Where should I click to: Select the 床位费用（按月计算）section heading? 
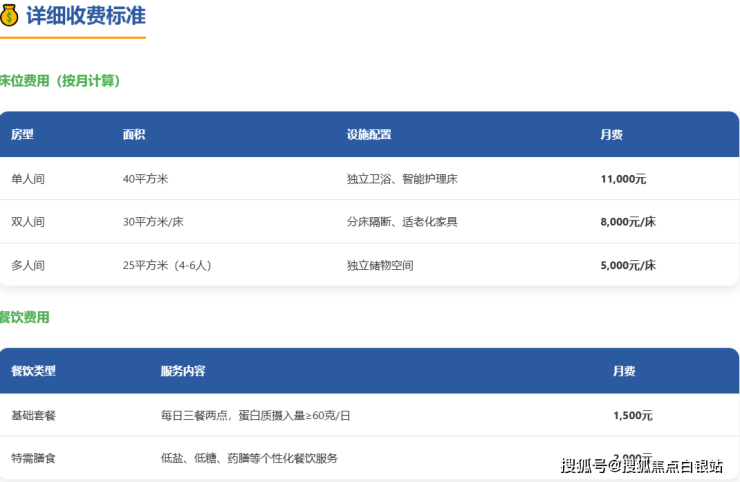tap(60, 81)
